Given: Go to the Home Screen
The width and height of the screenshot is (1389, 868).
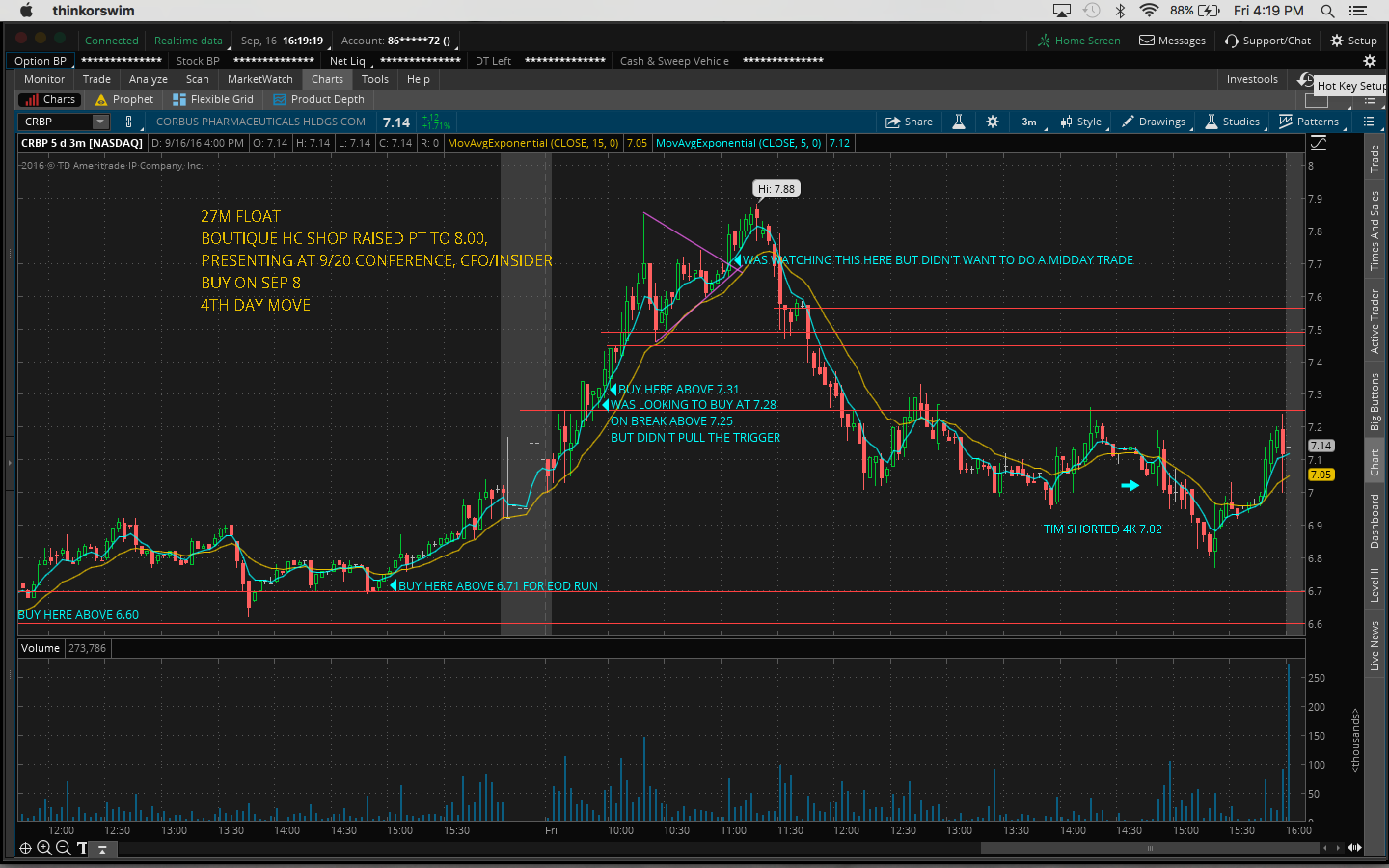Looking at the screenshot, I should pos(1078,41).
